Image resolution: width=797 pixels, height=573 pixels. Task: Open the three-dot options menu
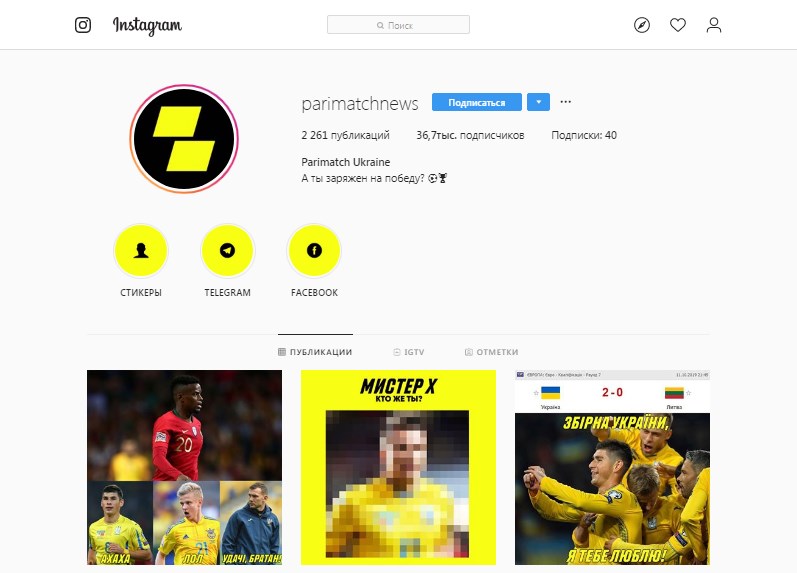click(x=566, y=102)
